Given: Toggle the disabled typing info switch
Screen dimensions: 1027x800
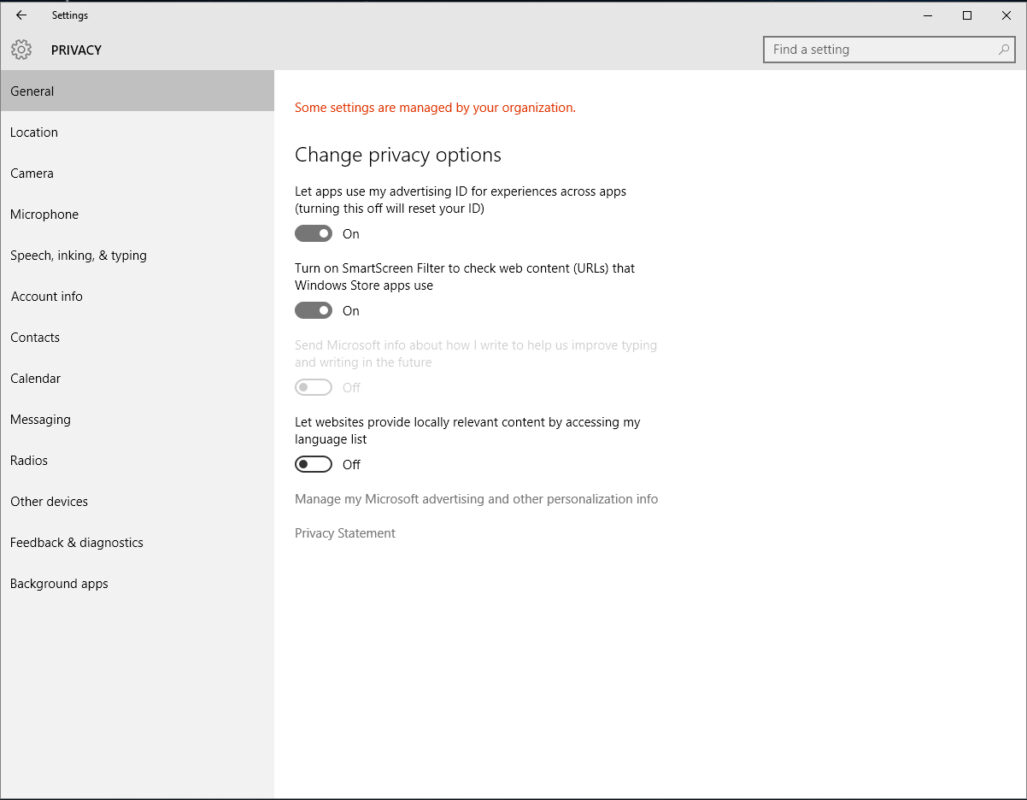Looking at the screenshot, I should (313, 387).
